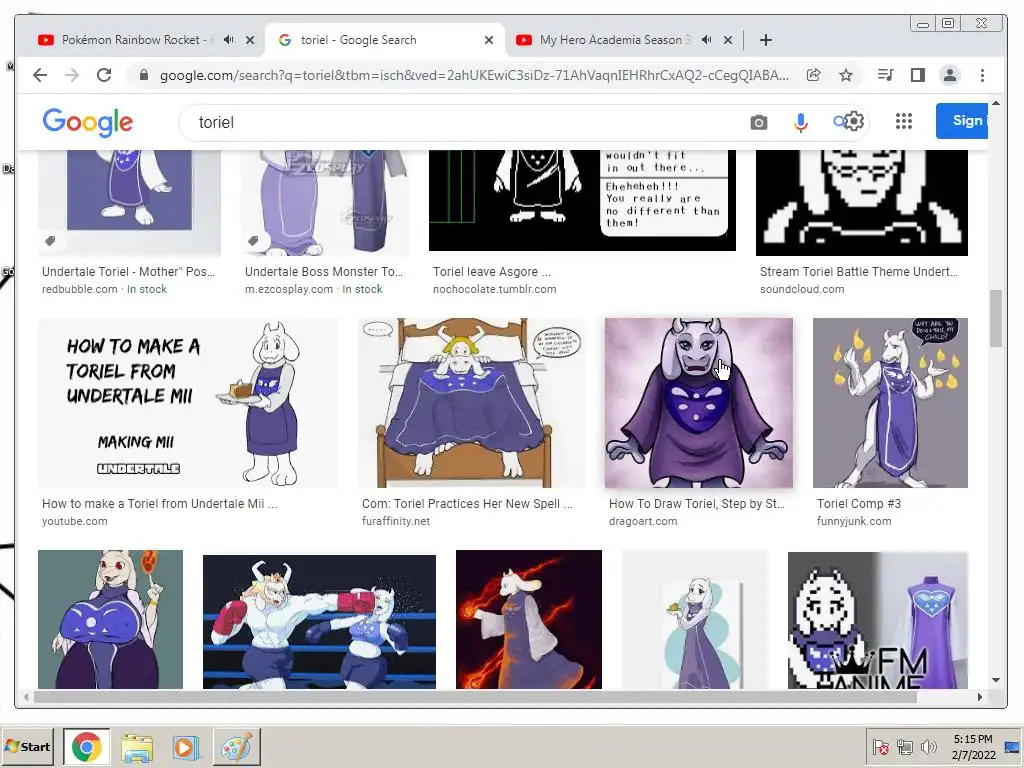Open a new browser tab
This screenshot has height=768, width=1024.
[766, 40]
